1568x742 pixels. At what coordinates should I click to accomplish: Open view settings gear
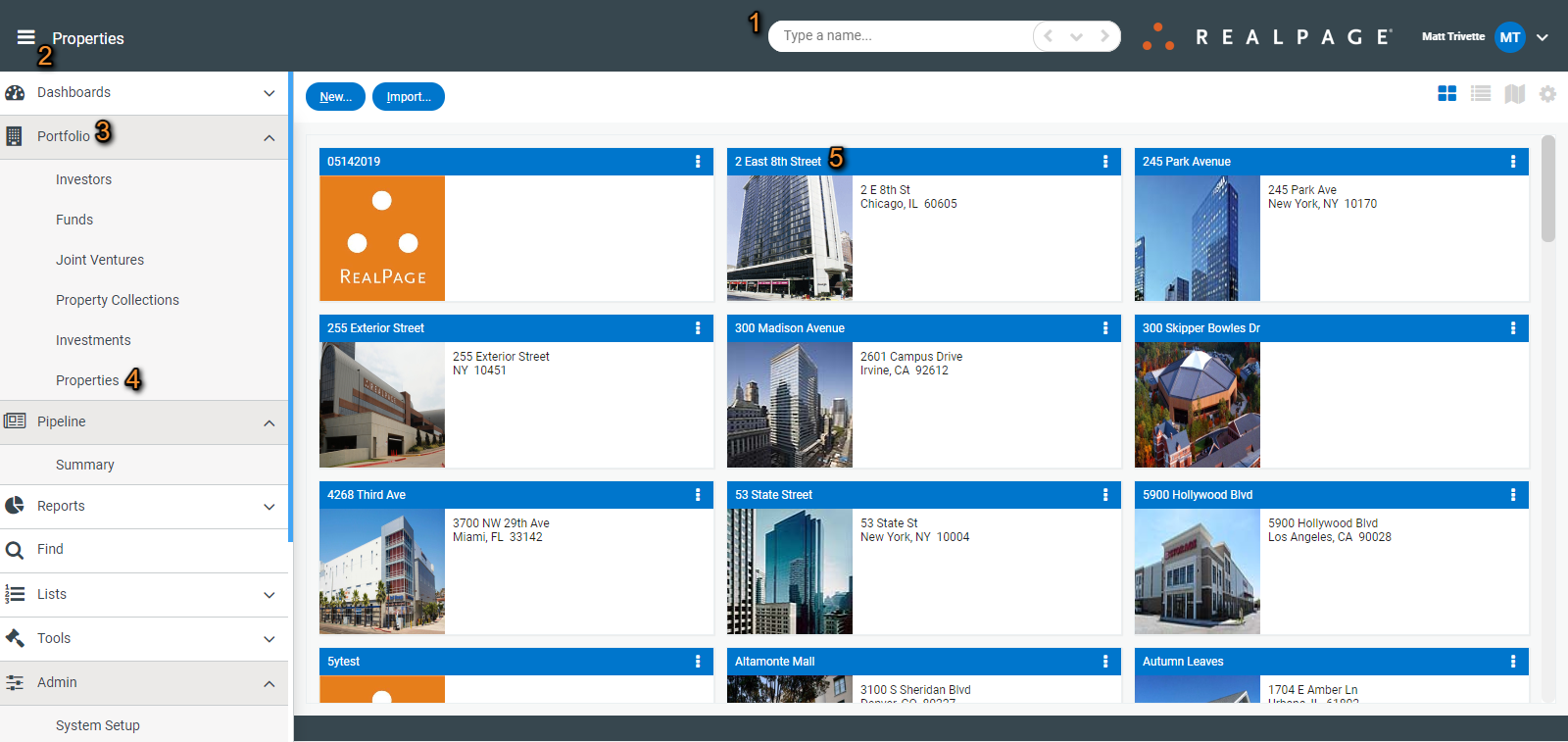[x=1547, y=94]
